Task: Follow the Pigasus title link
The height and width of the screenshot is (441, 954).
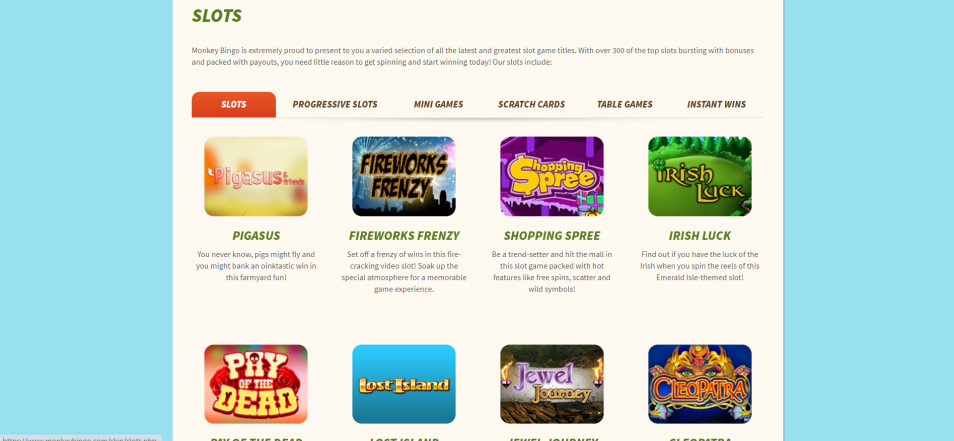Action: point(256,235)
